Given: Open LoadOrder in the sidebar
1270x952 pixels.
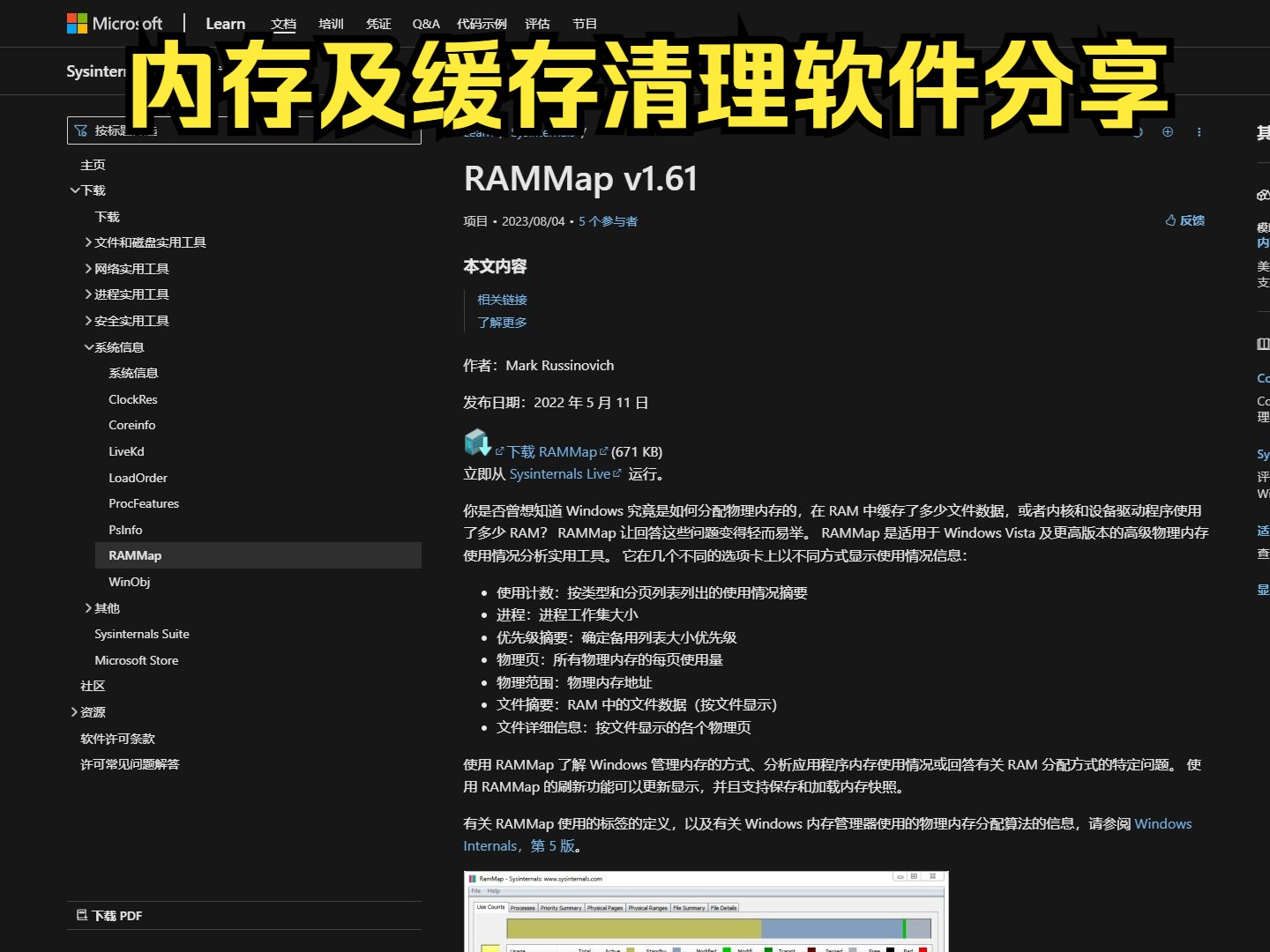Looking at the screenshot, I should (x=138, y=478).
